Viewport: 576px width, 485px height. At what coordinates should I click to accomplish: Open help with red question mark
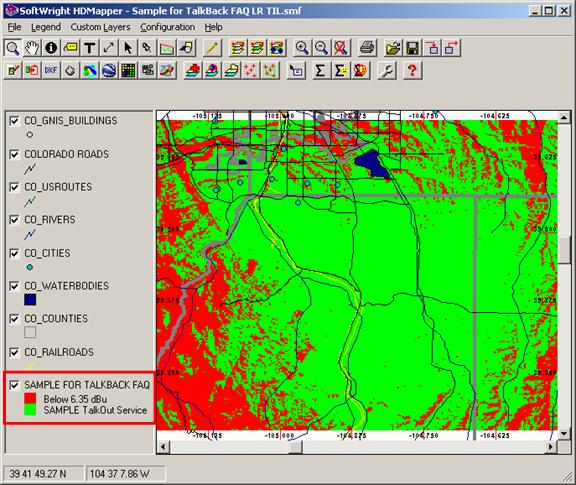tap(412, 70)
